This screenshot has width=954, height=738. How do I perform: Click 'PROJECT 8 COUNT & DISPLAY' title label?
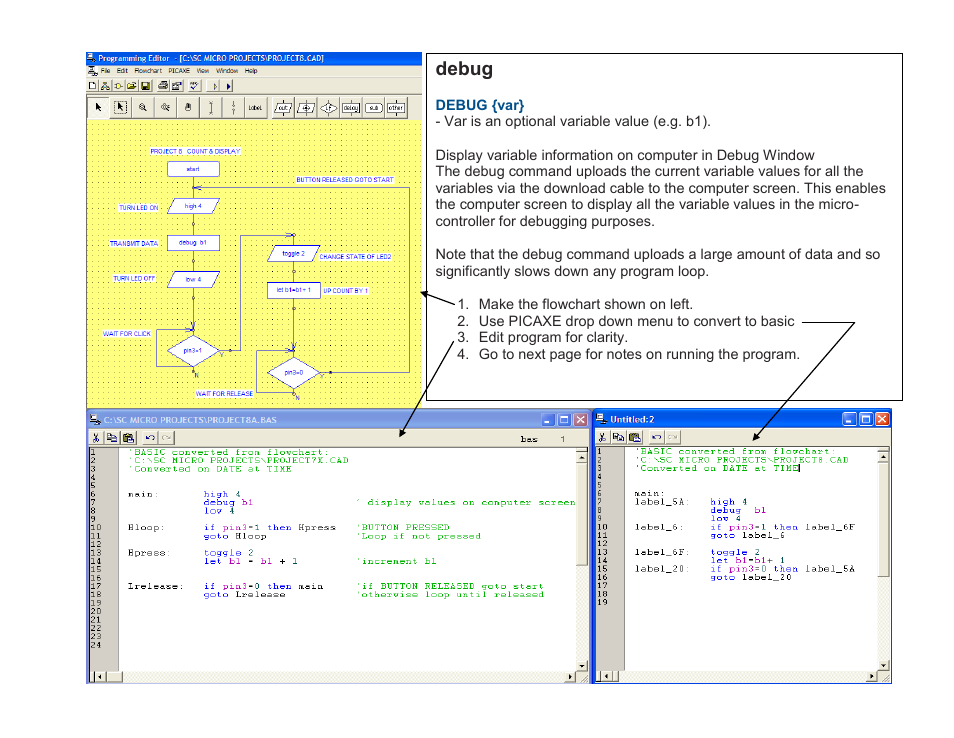click(x=195, y=151)
